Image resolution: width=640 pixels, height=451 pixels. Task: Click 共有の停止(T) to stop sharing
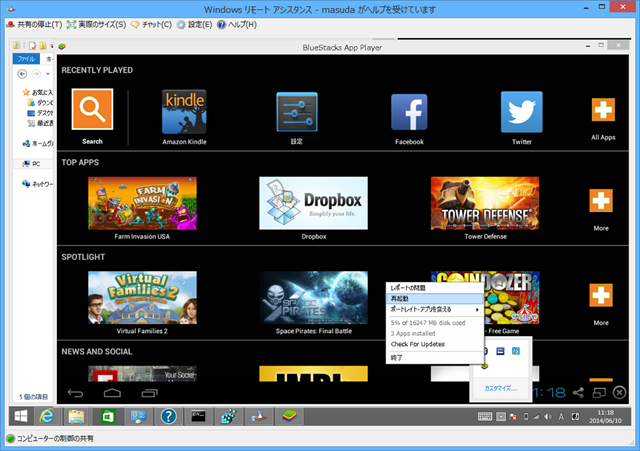[x=34, y=23]
